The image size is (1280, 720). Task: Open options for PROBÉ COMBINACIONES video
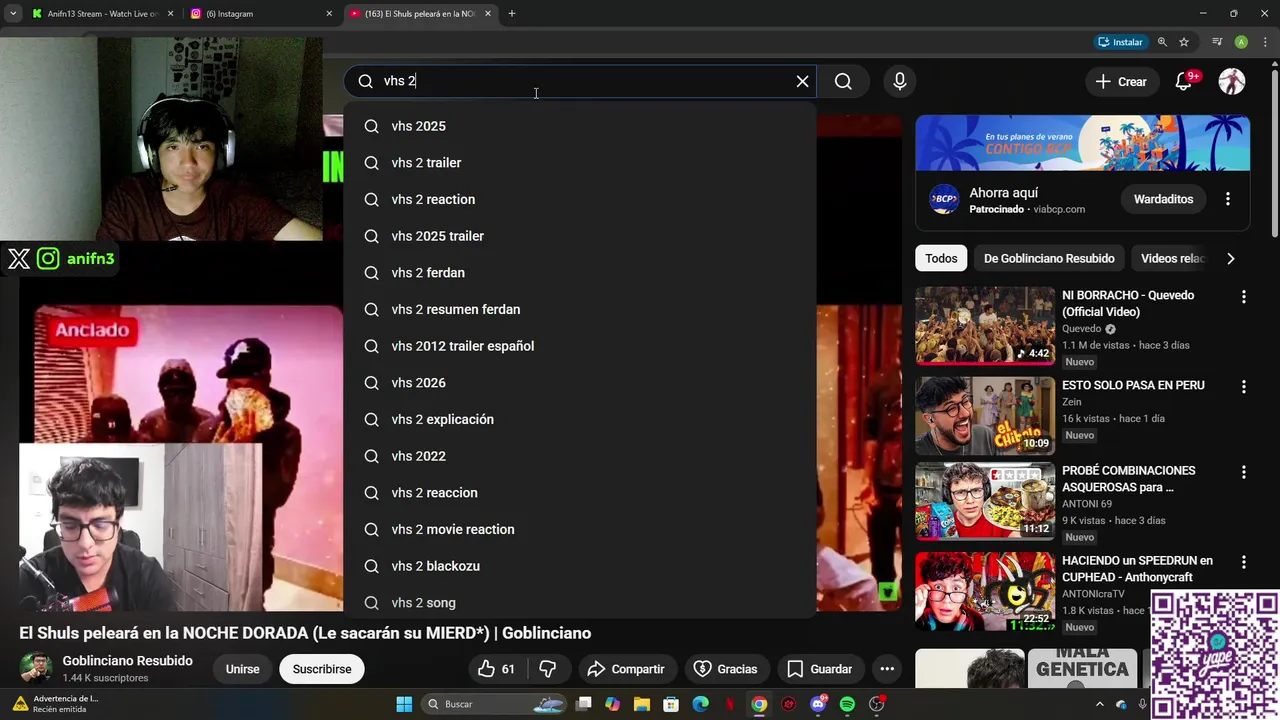(x=1244, y=472)
